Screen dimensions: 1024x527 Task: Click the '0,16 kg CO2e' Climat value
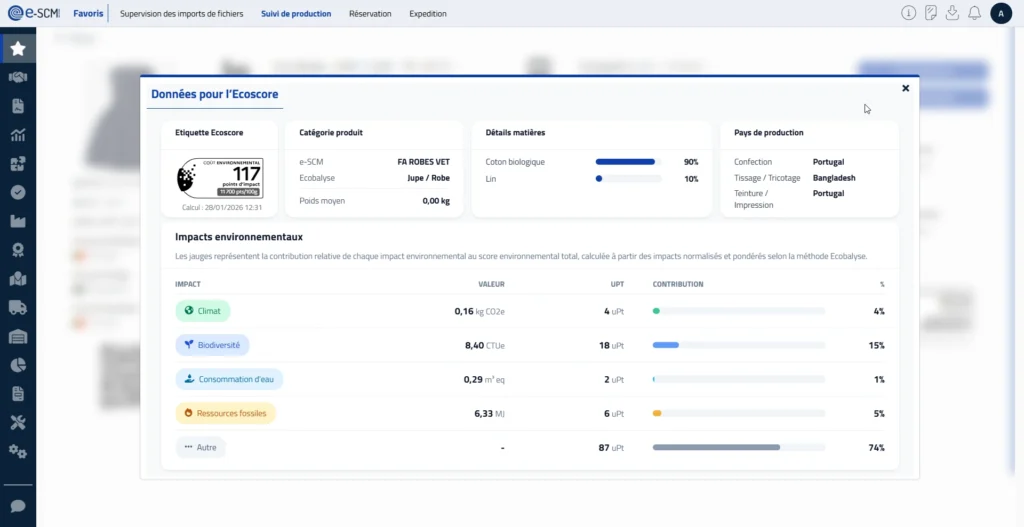click(479, 311)
